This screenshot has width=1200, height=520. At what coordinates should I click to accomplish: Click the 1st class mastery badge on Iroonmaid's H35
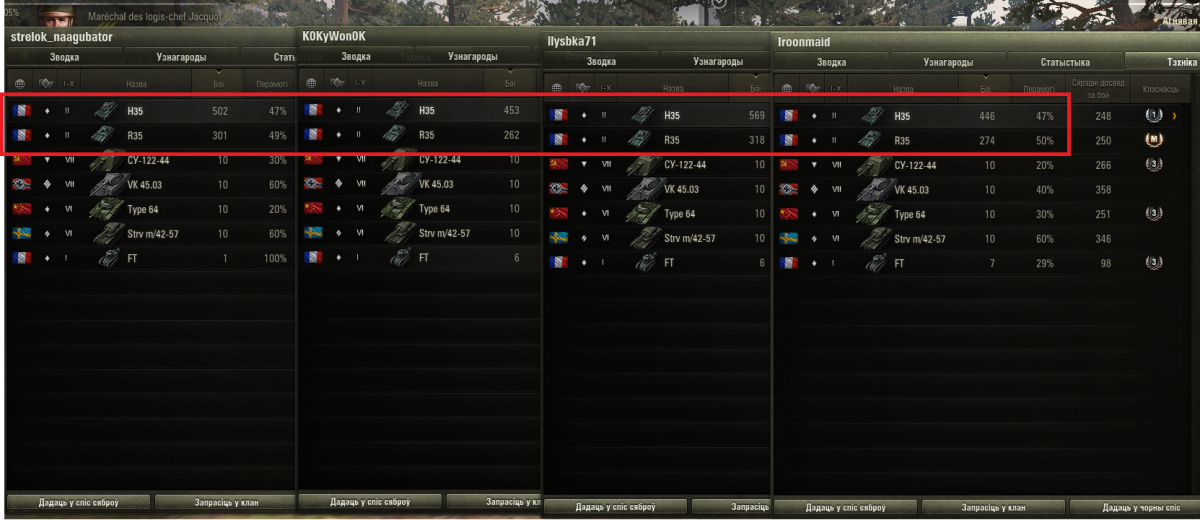[x=1154, y=116]
